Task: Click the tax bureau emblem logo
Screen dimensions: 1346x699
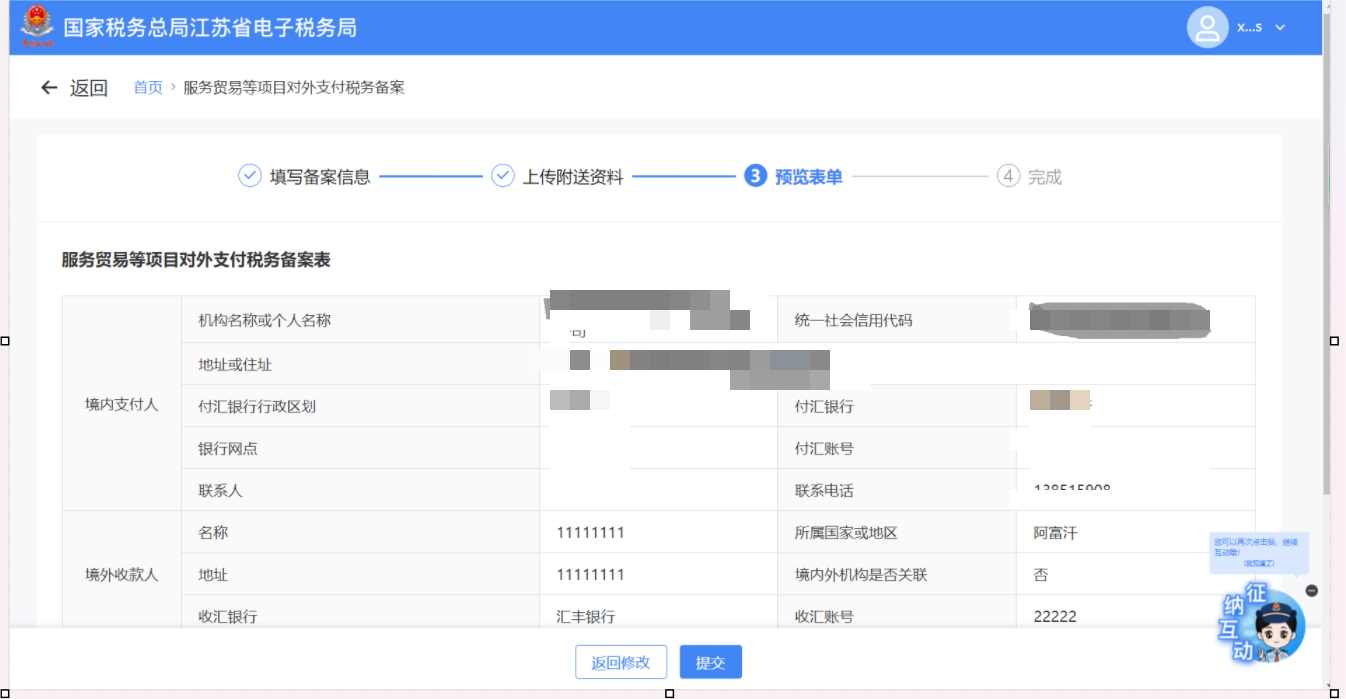Action: point(37,27)
